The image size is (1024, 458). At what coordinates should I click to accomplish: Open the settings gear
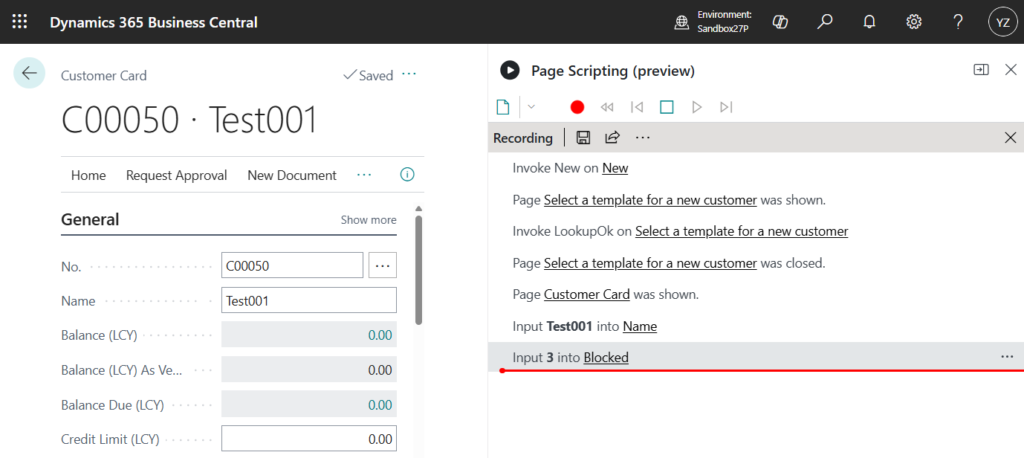coord(913,22)
